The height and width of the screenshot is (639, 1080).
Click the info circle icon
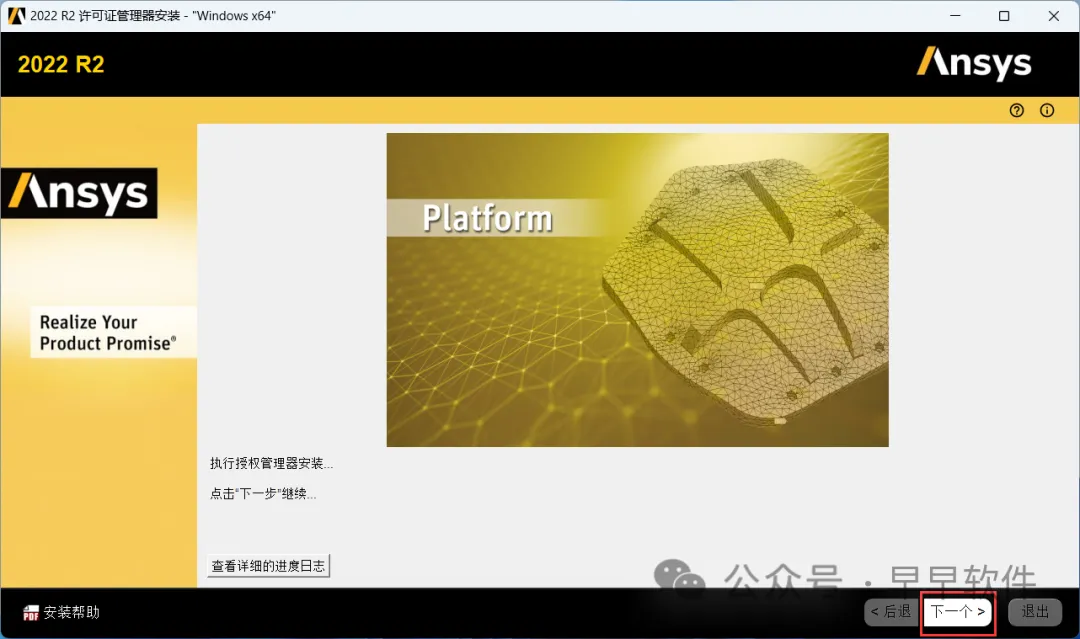pyautogui.click(x=1046, y=110)
